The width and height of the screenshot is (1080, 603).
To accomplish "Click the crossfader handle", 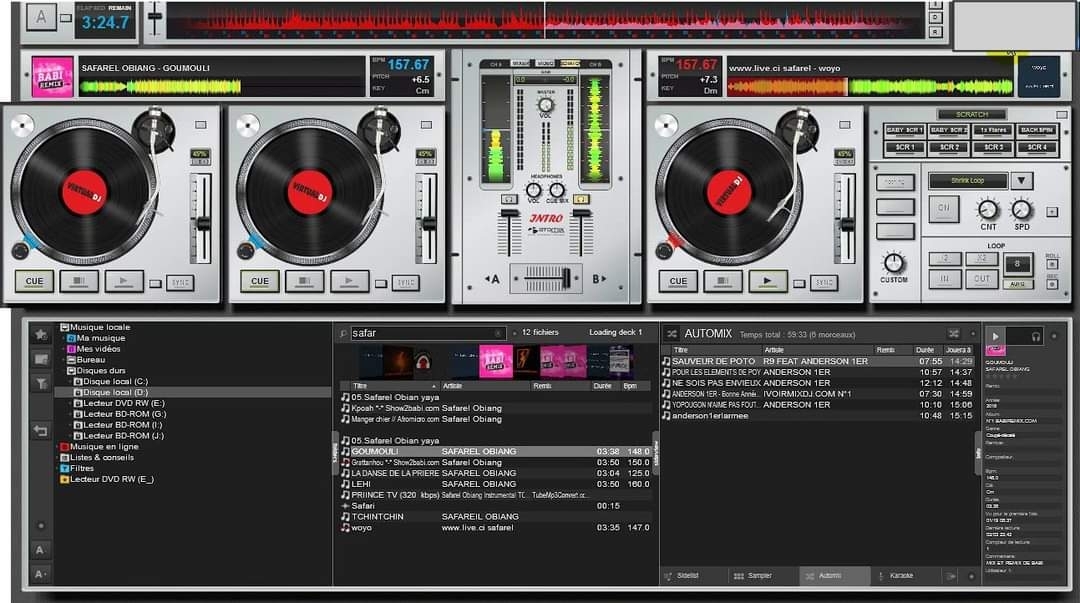I will coord(566,278).
